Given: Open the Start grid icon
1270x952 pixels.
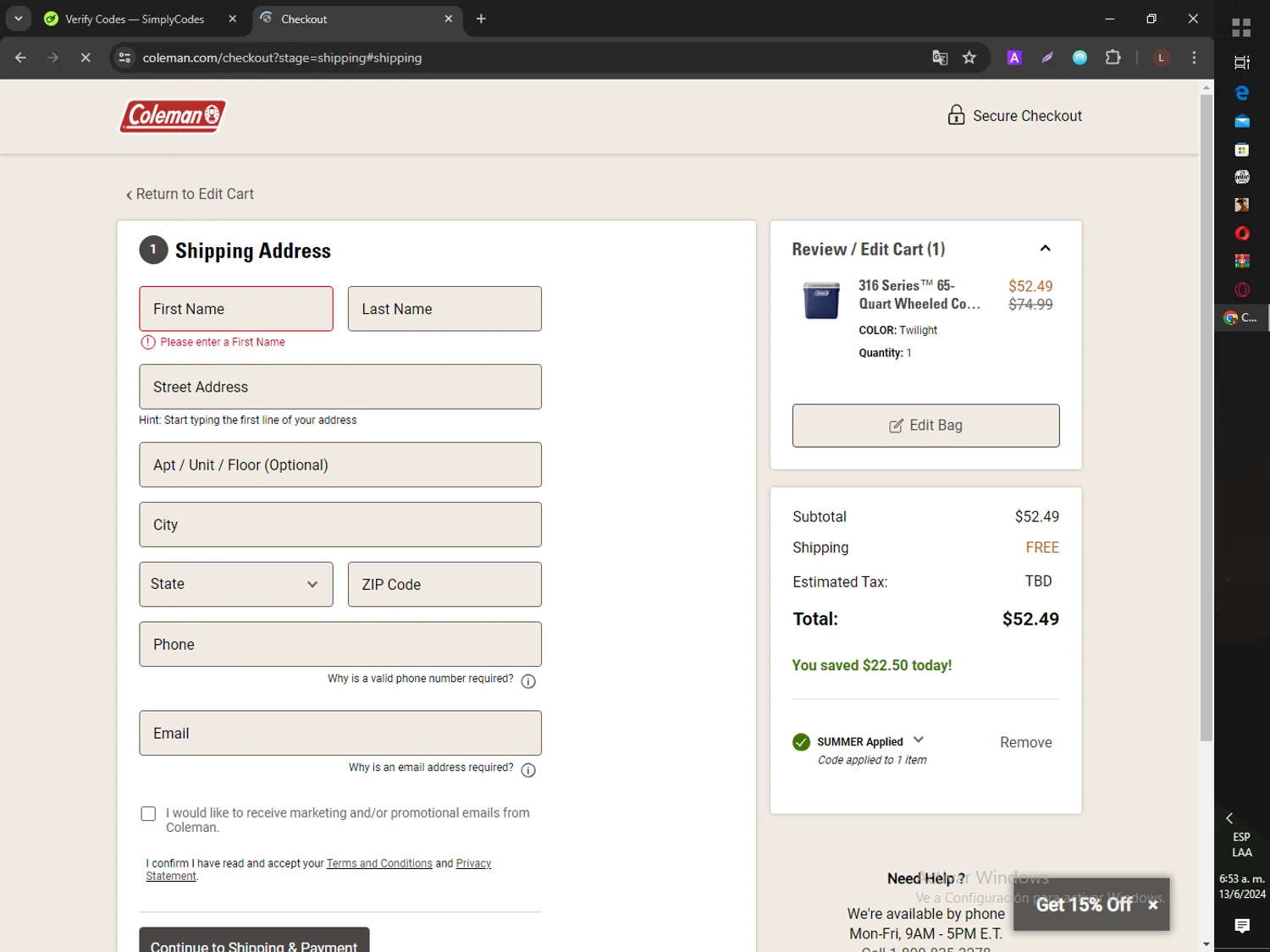Looking at the screenshot, I should (x=1242, y=28).
